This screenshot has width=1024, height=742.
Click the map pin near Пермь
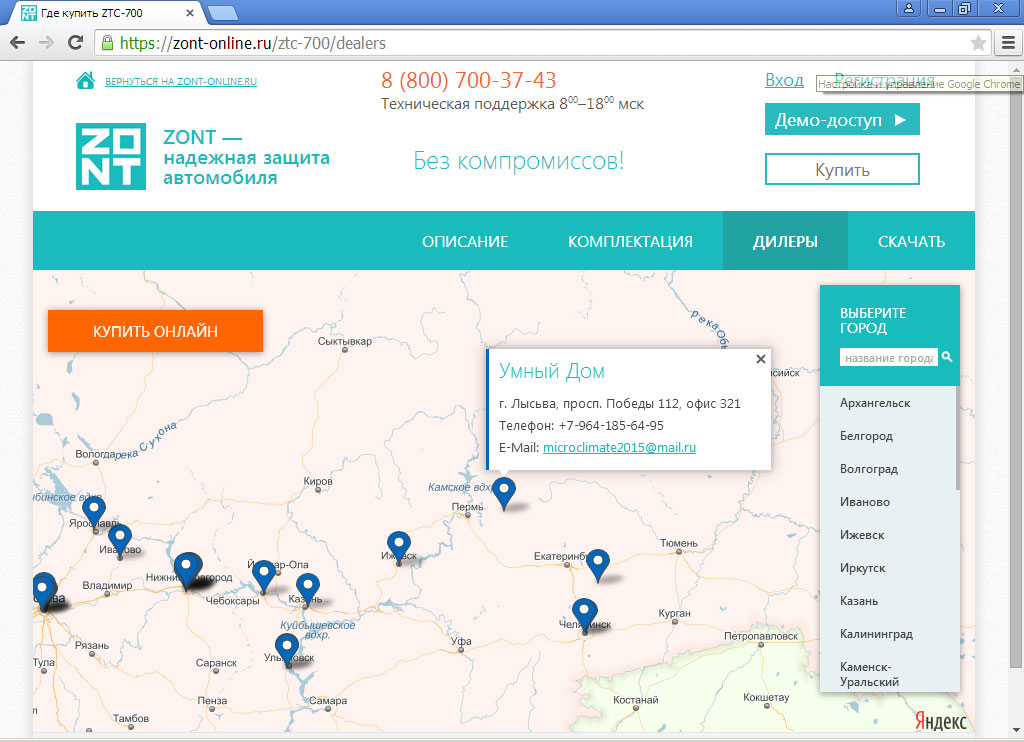click(504, 493)
